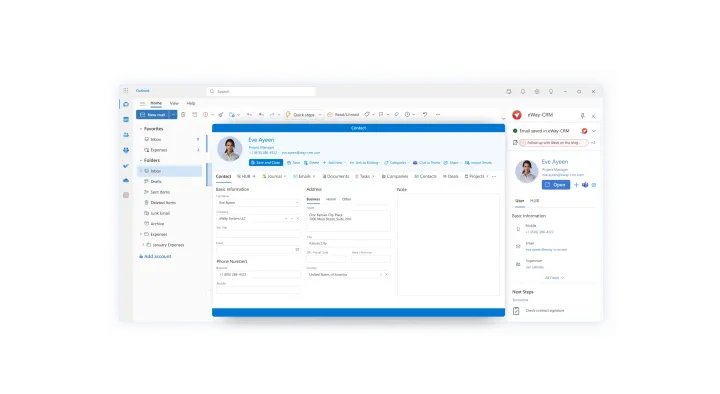Screen dimensions: 720x394
Task: Toggle the navigation pane hamburger icon
Action: 142,103
